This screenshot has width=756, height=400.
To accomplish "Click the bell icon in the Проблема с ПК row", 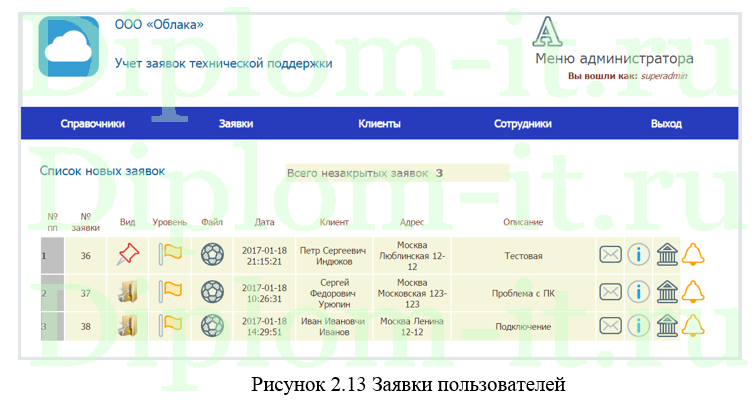I will click(x=693, y=292).
